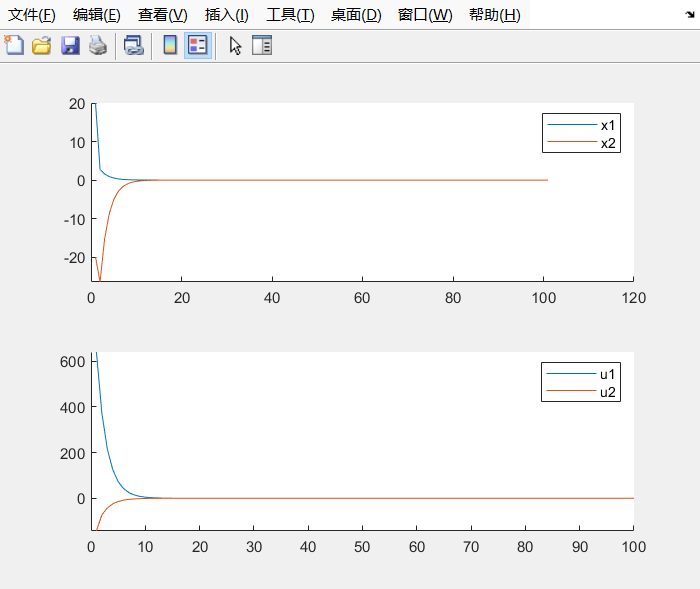Click the dock arrow at the menu bar's right end
Image resolution: width=700 pixels, height=589 pixels.
[687, 13]
